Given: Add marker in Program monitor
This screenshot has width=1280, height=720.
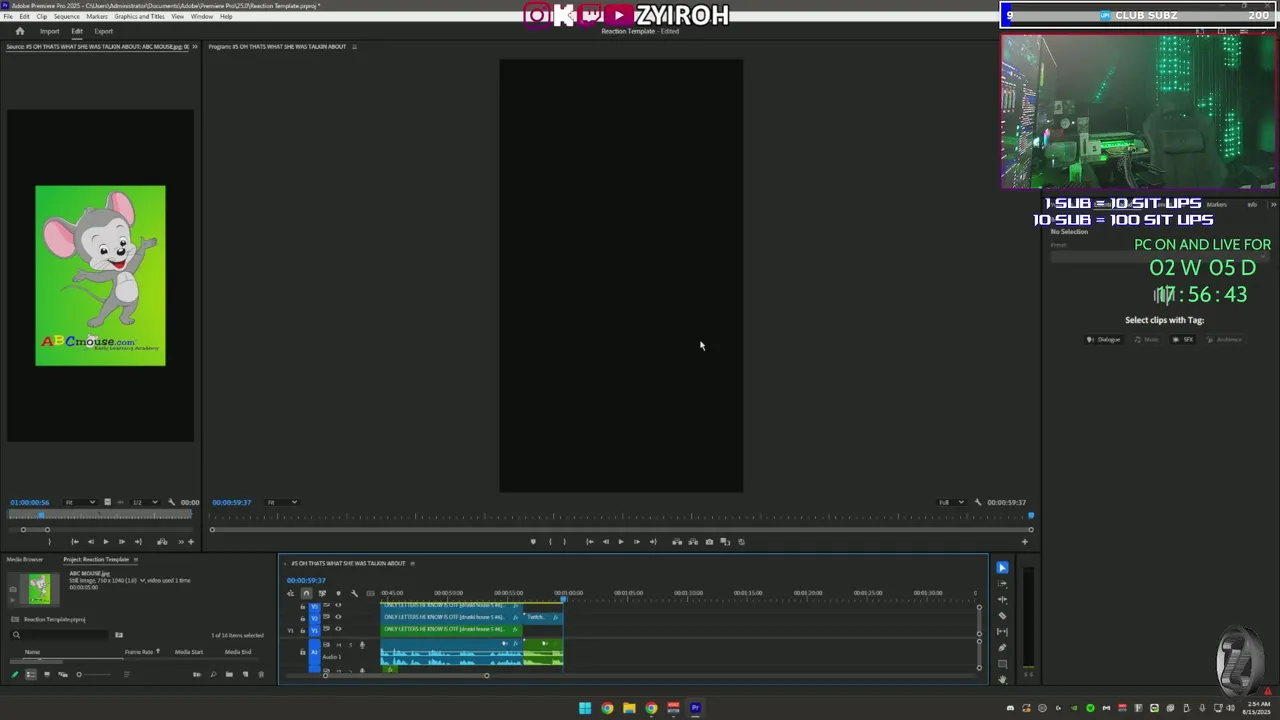Looking at the screenshot, I should click(x=533, y=542).
